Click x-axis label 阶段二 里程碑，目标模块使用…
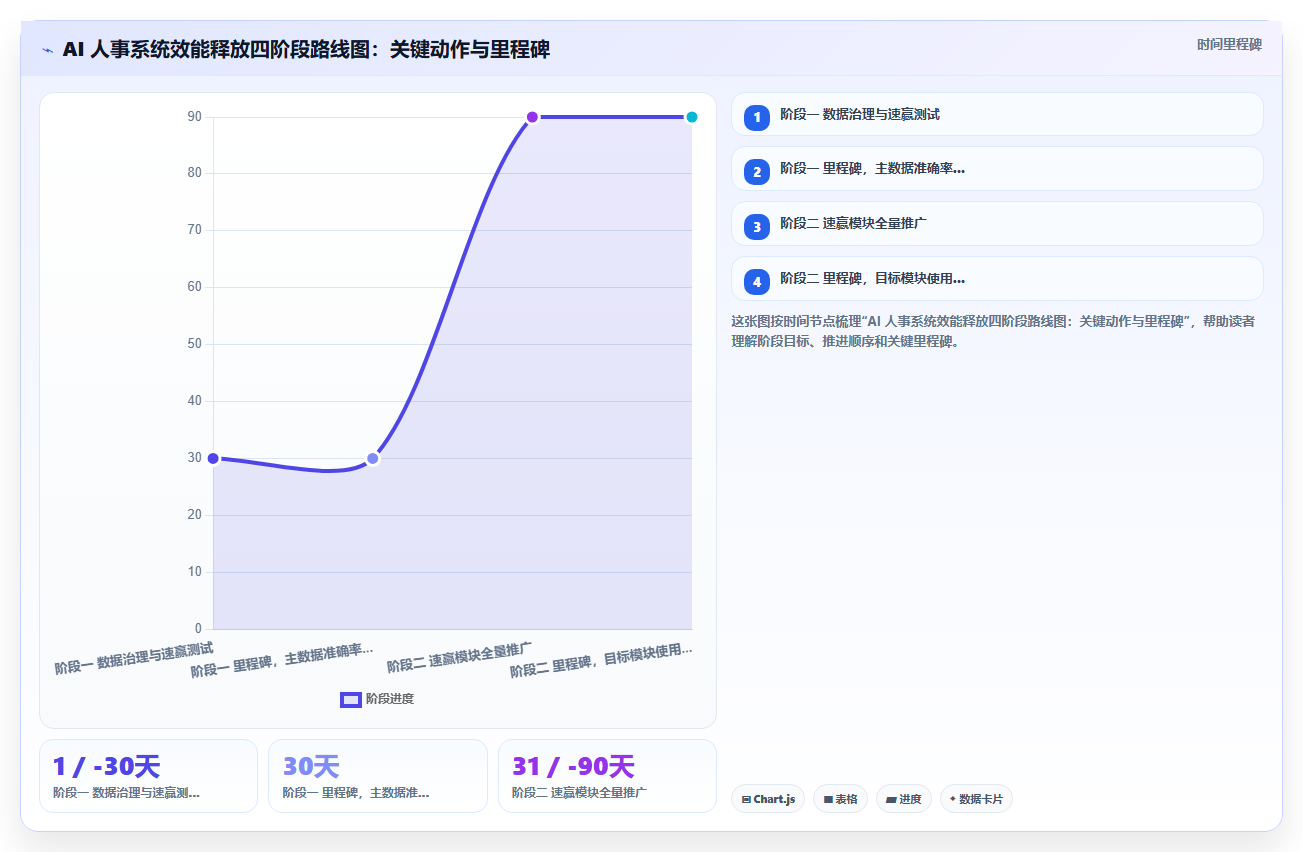1303x852 pixels. click(x=601, y=662)
